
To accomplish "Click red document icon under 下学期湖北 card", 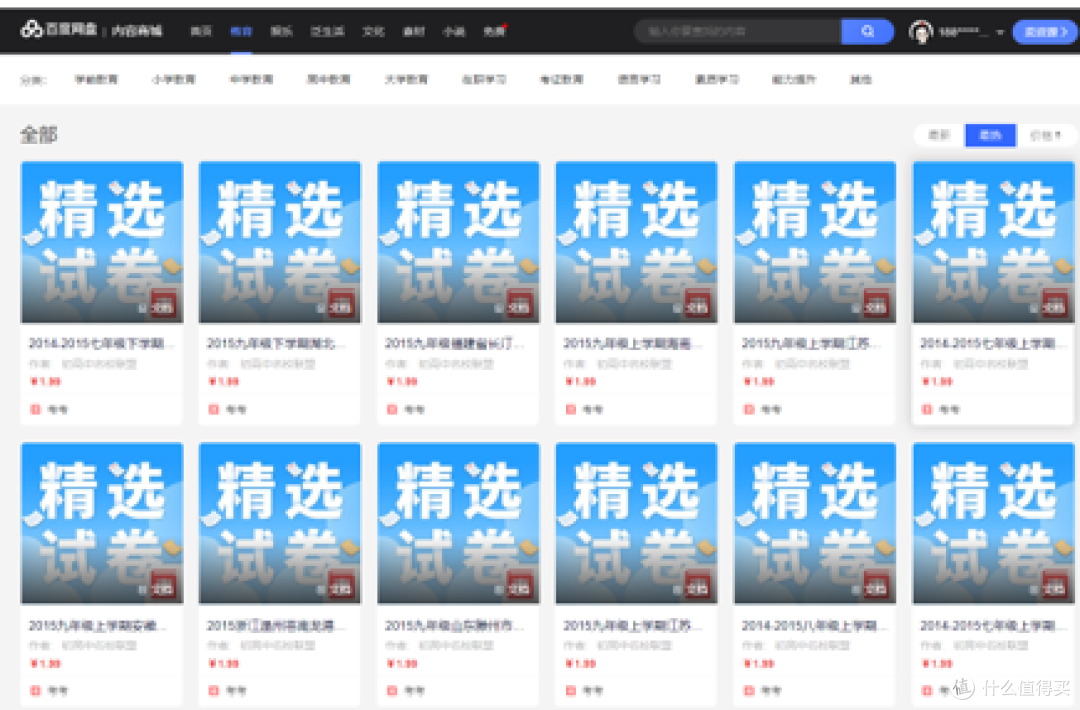I will [x=214, y=409].
